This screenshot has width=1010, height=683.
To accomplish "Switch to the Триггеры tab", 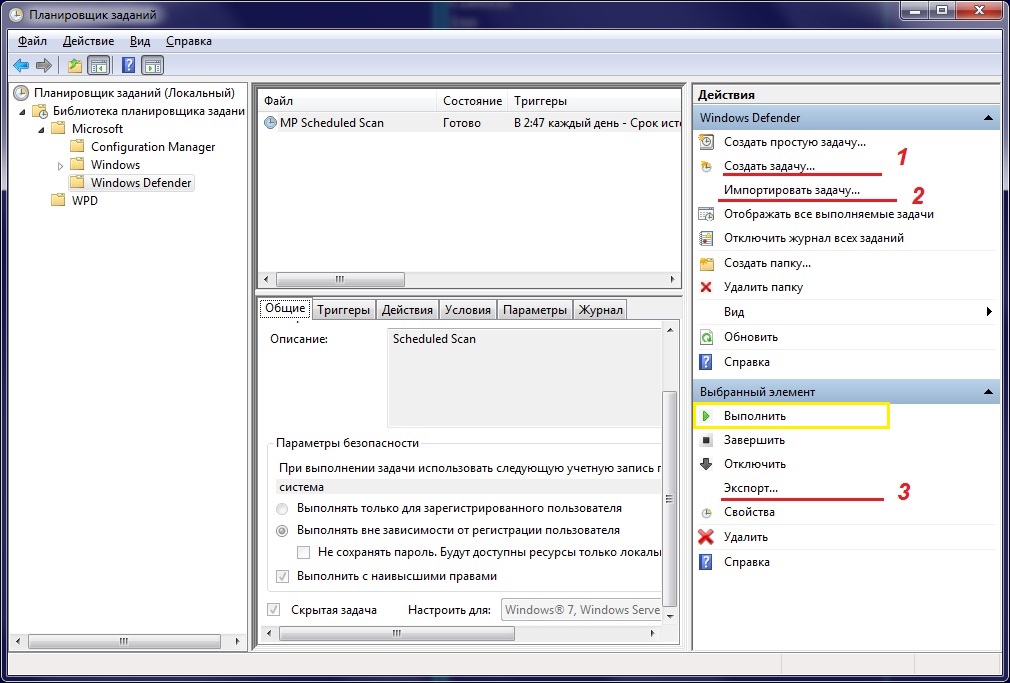I will pyautogui.click(x=344, y=310).
